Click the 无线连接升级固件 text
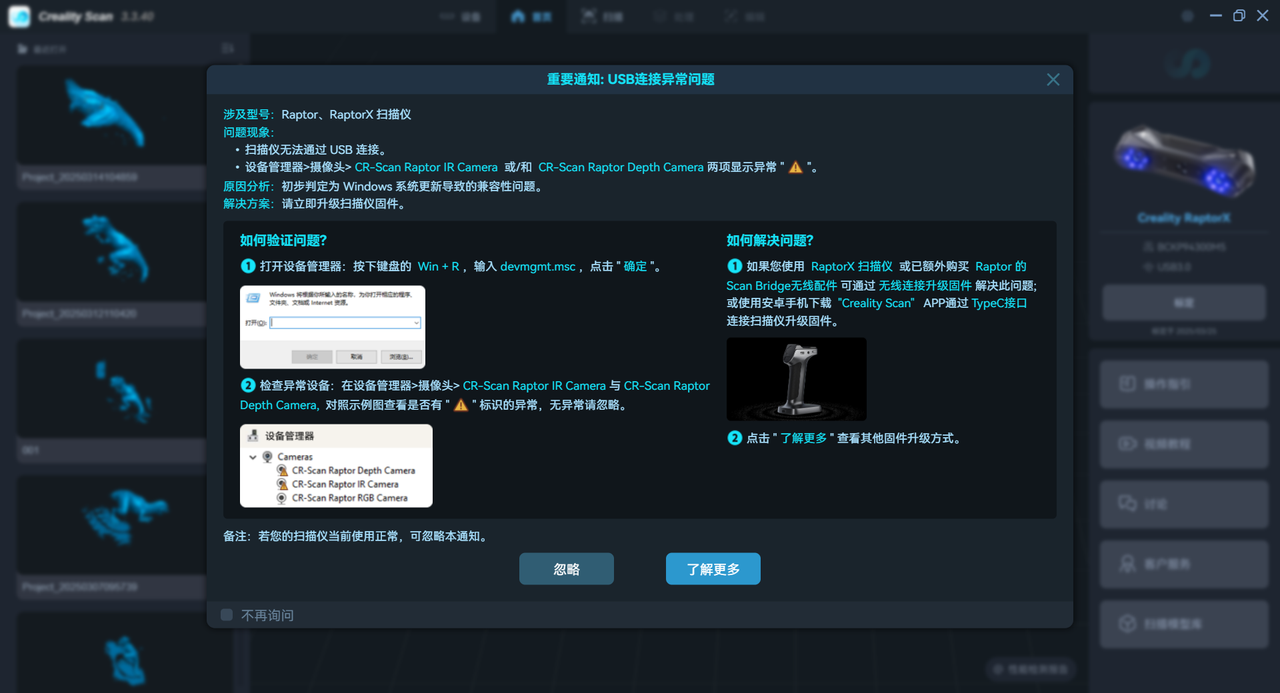This screenshot has height=693, width=1280. (925, 285)
